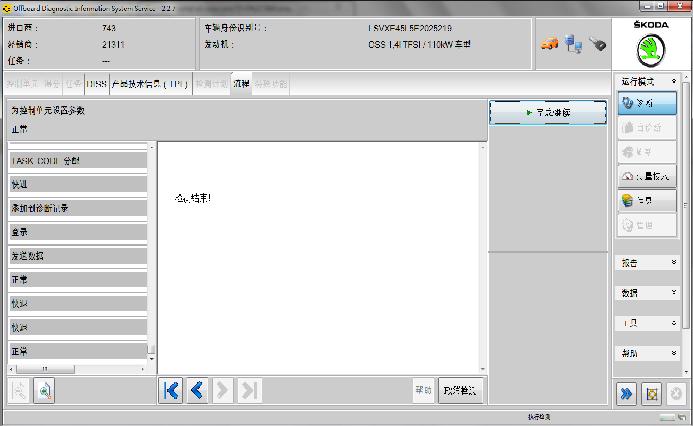Viewport: 693px width, 426px height.
Task: Select the 添加到诊断记录 list row
Action: 78,208
